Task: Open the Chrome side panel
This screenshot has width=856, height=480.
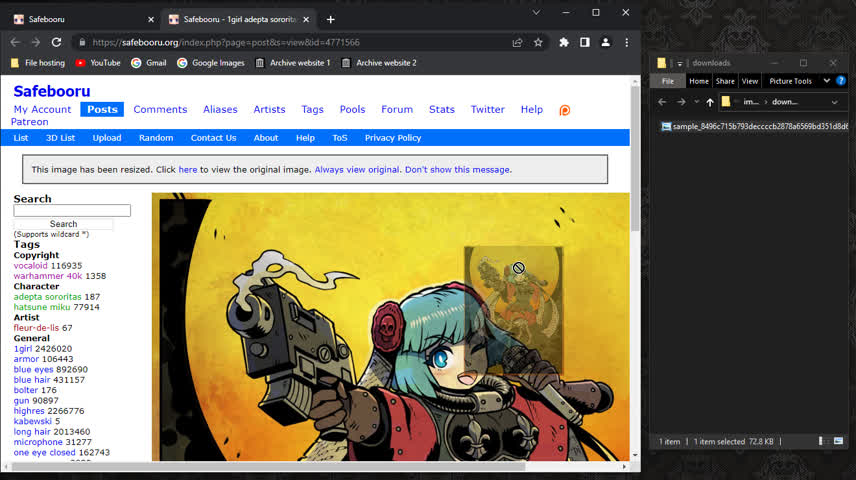Action: pos(584,42)
